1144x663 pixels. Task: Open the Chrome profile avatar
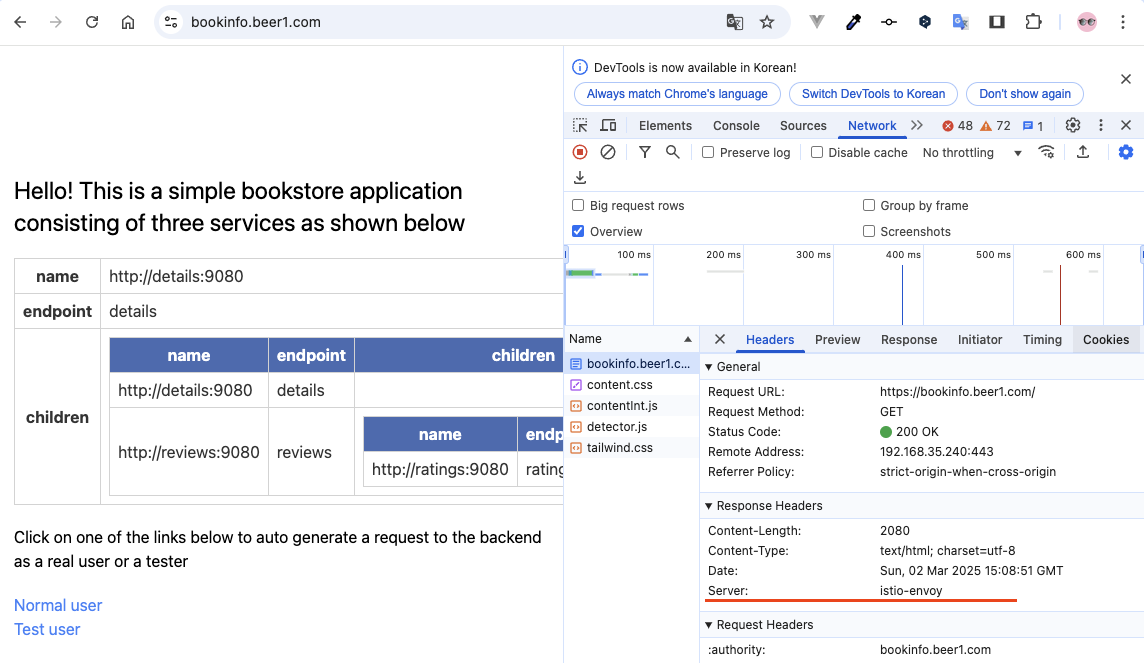coord(1087,22)
